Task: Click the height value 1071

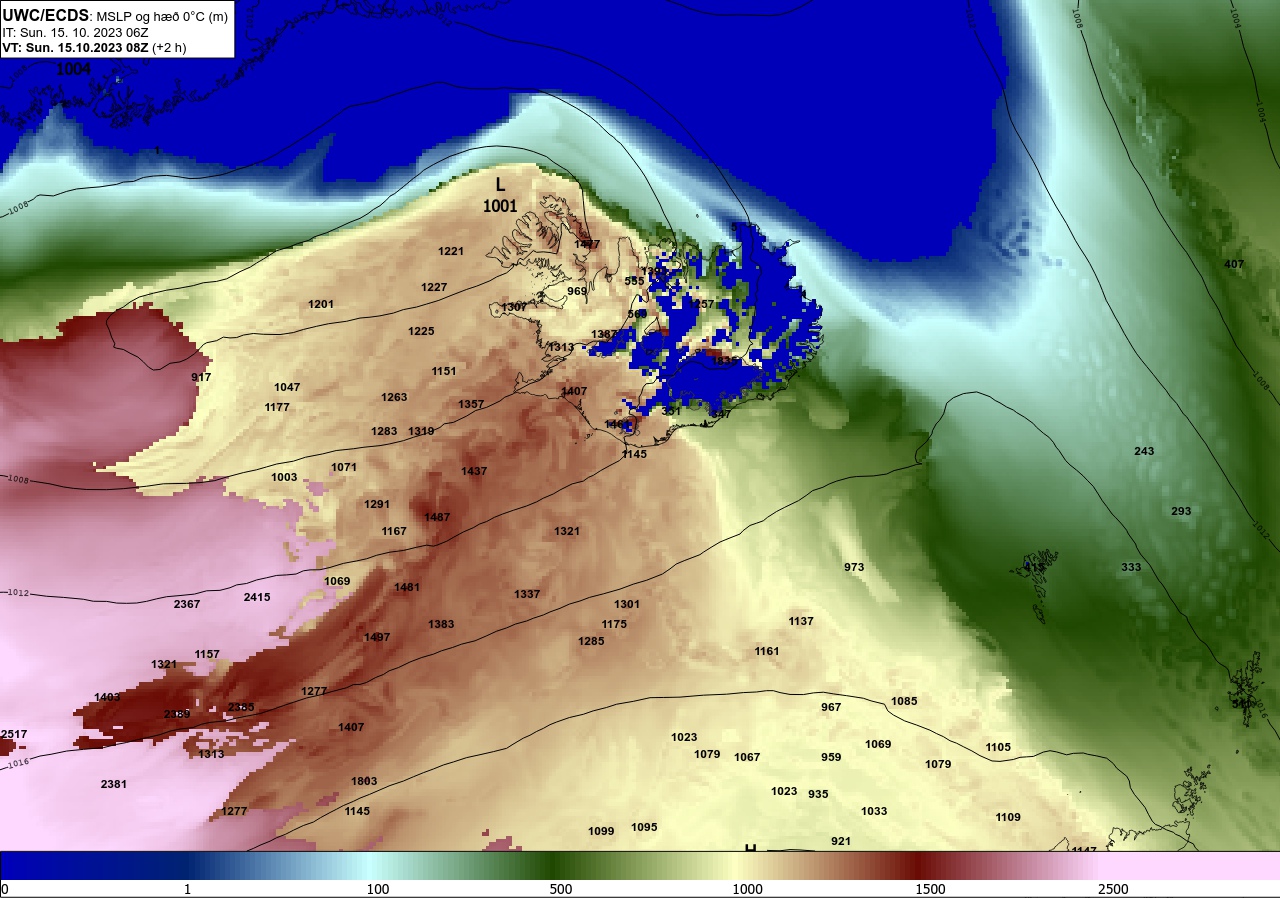Action: click(x=344, y=467)
